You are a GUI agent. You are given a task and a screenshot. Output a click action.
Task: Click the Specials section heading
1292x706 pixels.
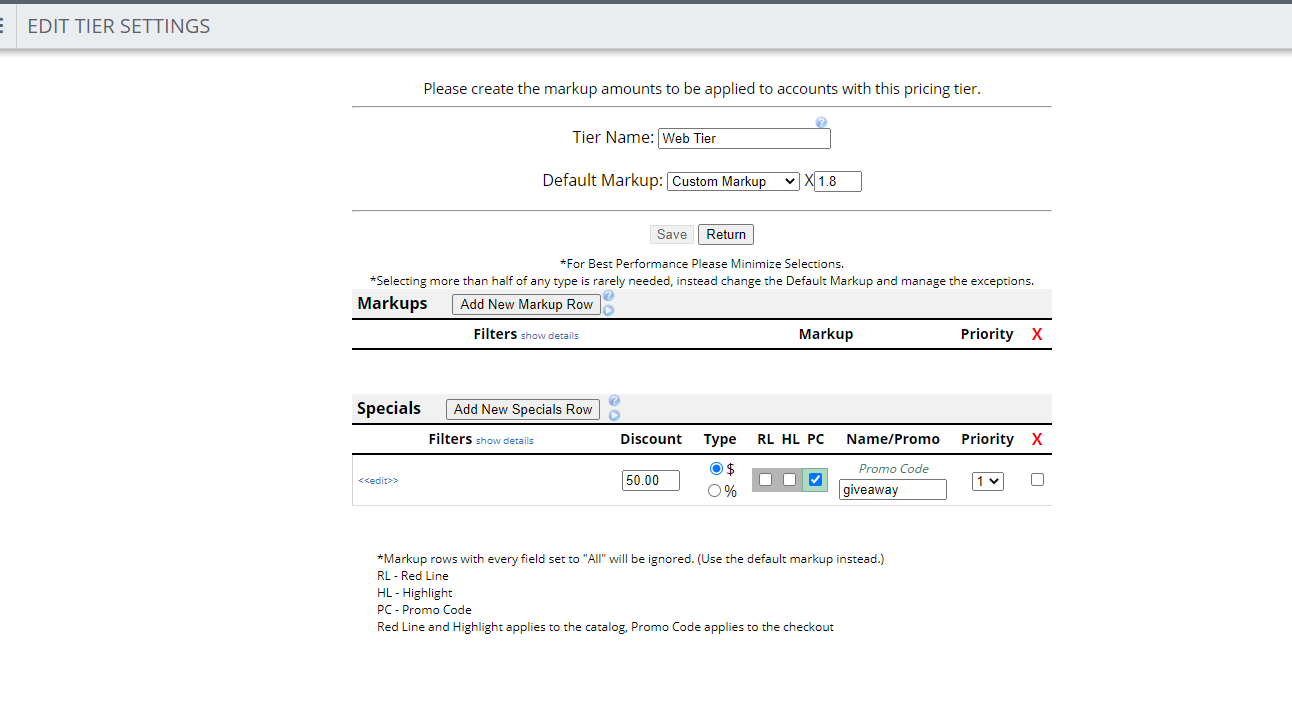pos(389,408)
